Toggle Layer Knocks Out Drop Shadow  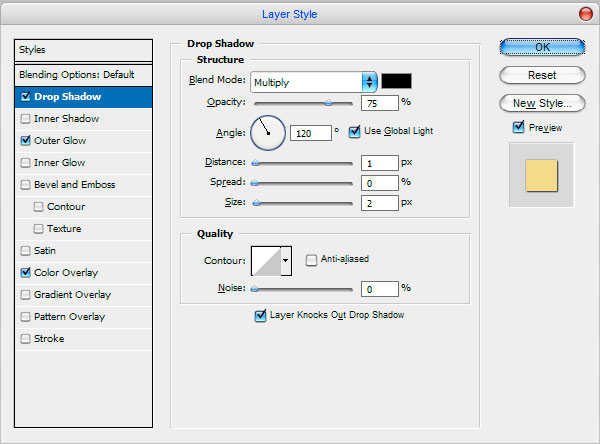tap(260, 316)
